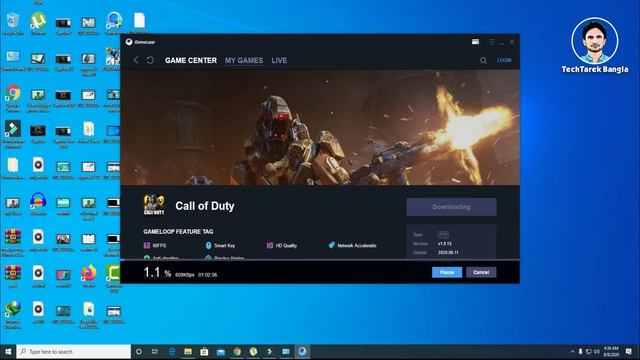The width and height of the screenshot is (640, 360).
Task: Open the Mail app on the taskbar
Action: tap(220, 351)
